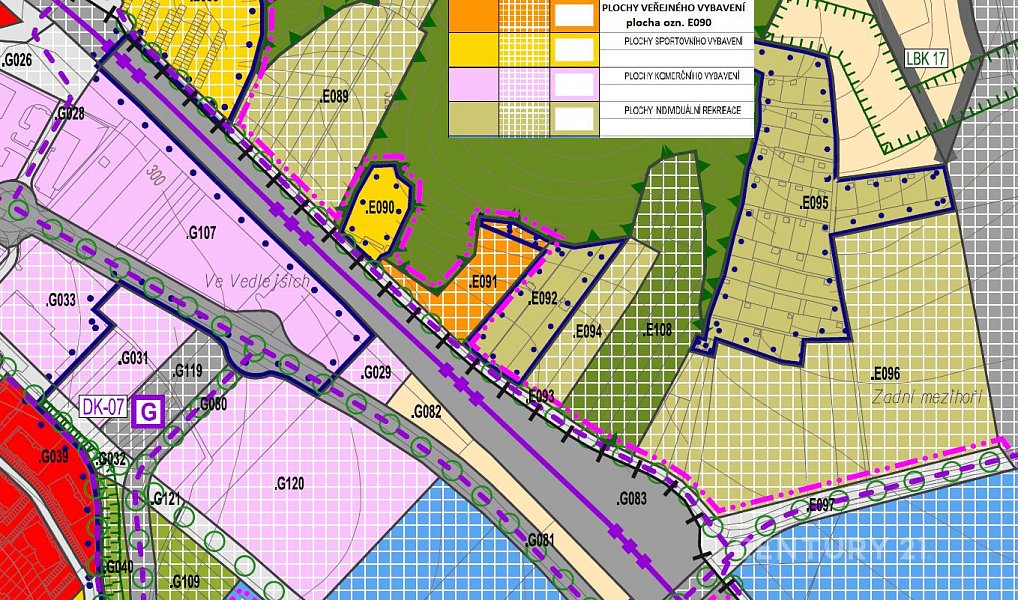Select parcel label .G031
Image resolution: width=1018 pixels, height=600 pixels.
(134, 358)
